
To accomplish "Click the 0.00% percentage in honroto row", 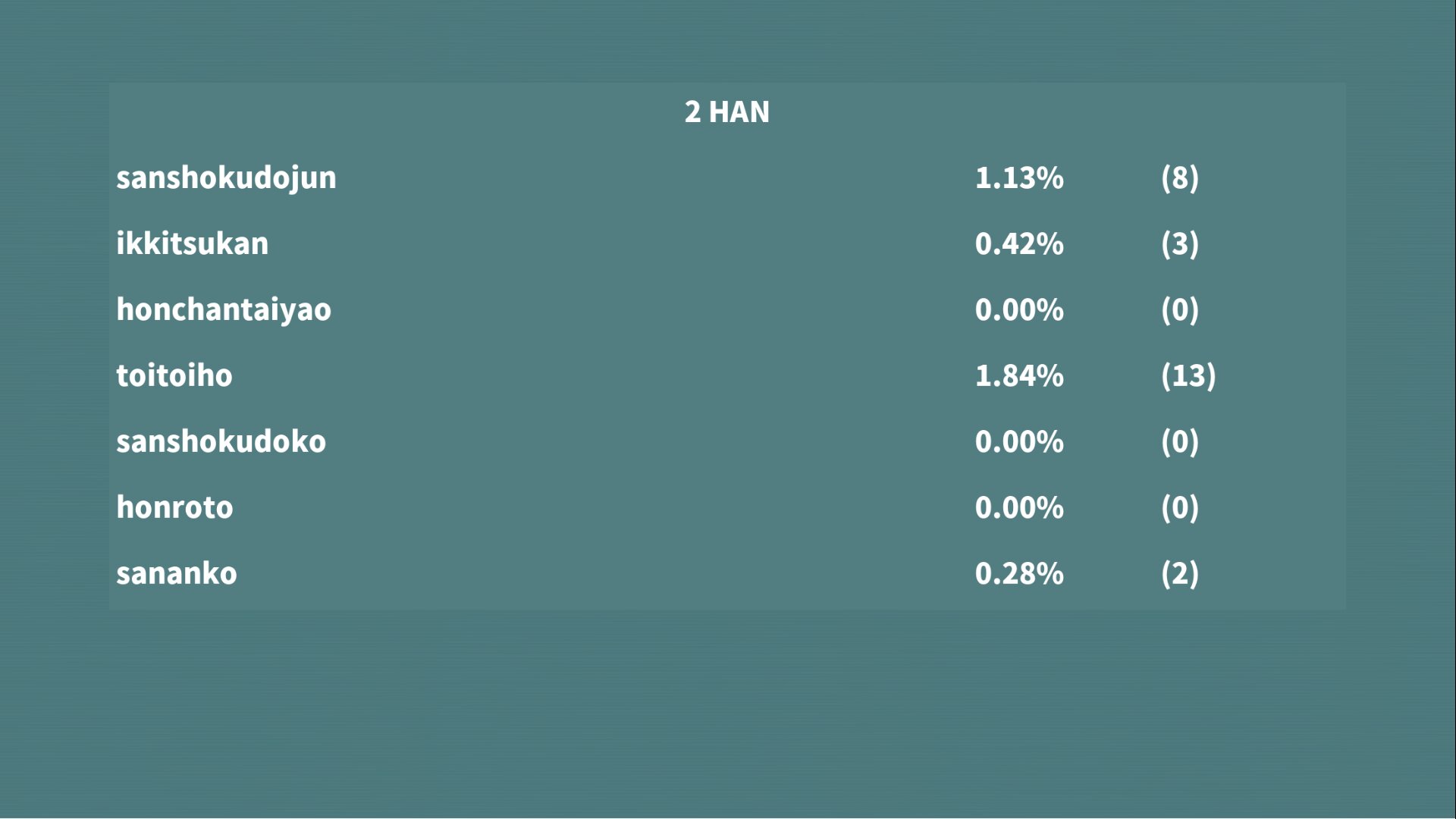I will click(1019, 508).
